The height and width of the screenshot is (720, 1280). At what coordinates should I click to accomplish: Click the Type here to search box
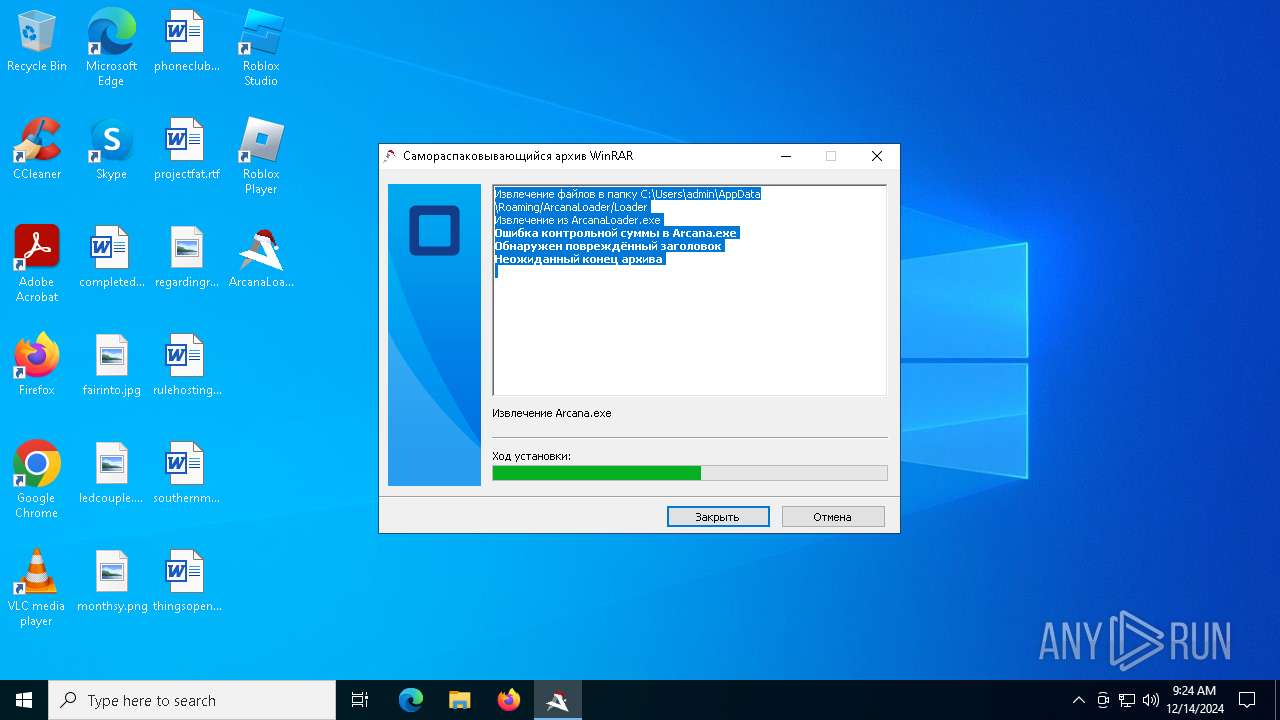click(192, 700)
